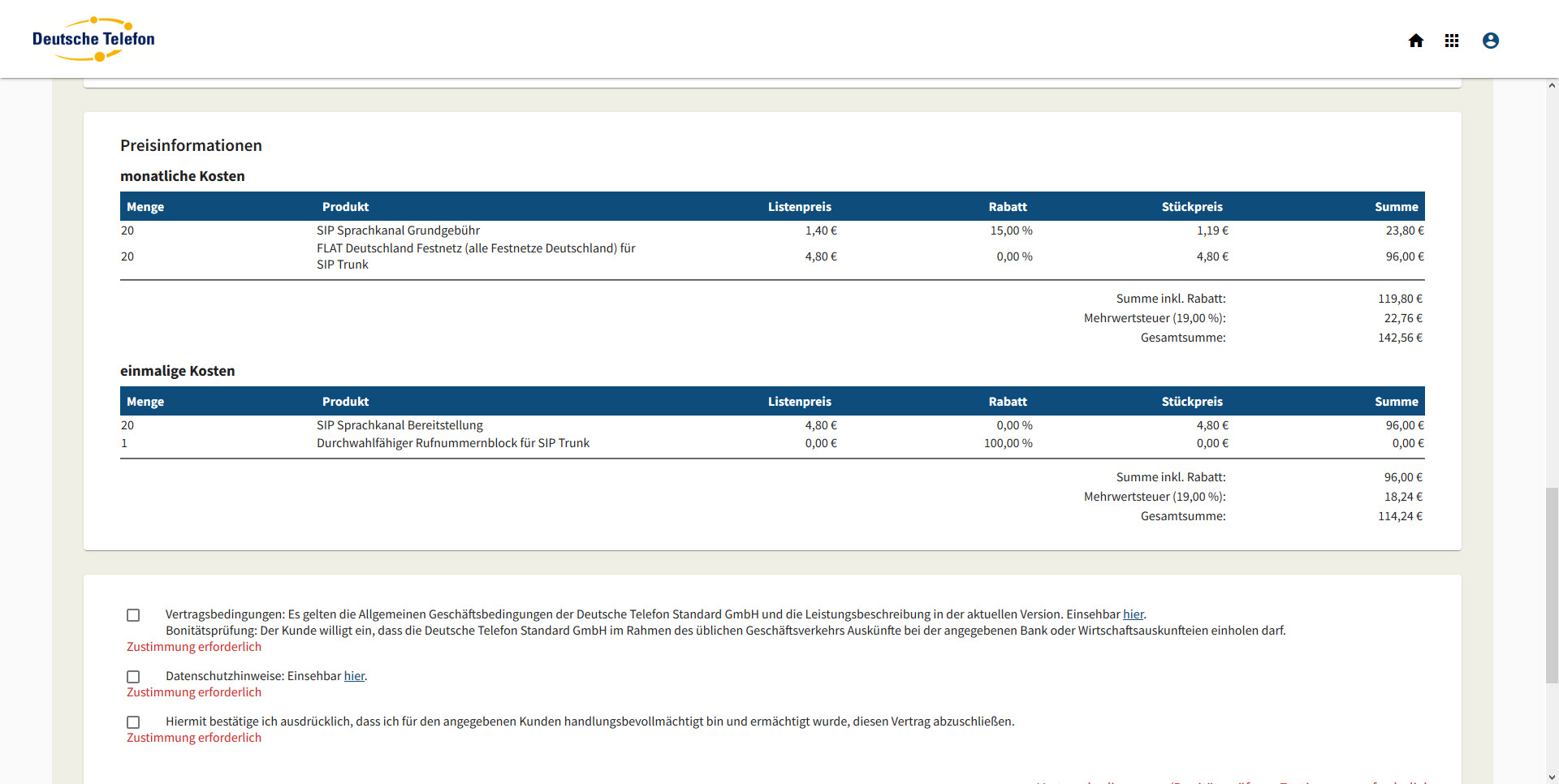Select 'Durchwahlfähiger Rufnummernblock für SIP Trunk'
Screen dimensions: 1559x784
click(453, 443)
